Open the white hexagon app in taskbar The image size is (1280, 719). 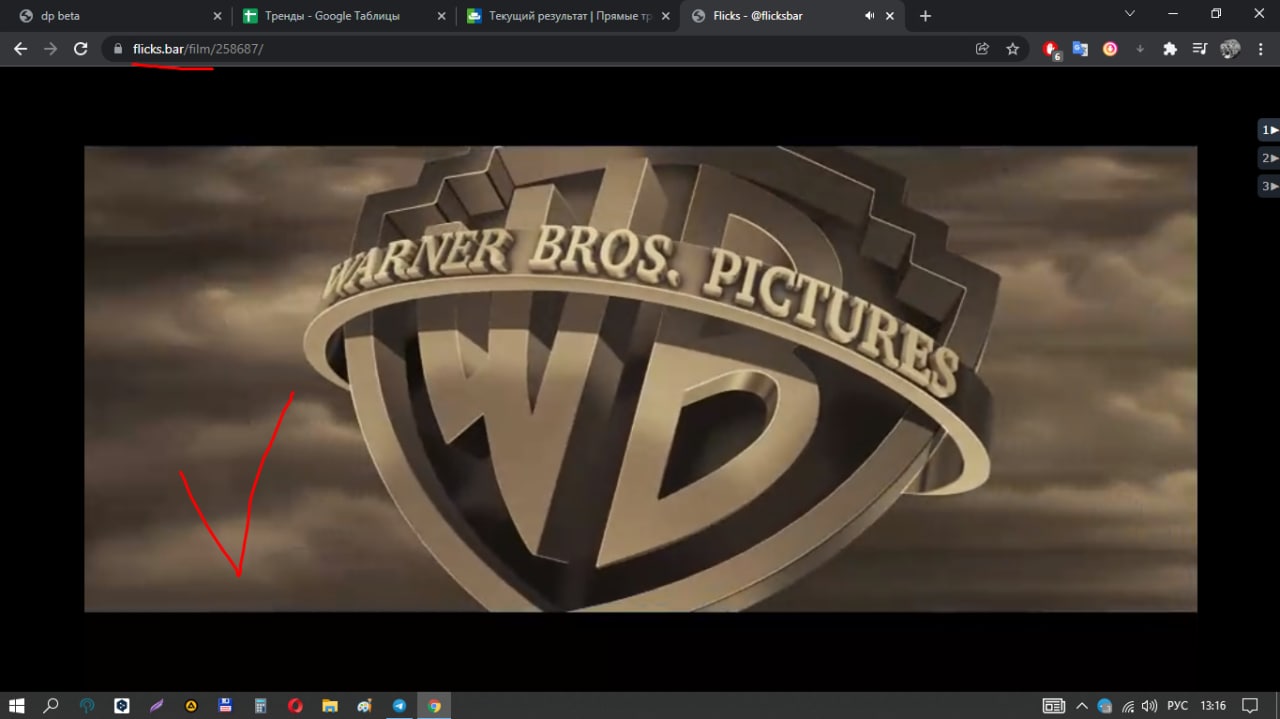click(122, 705)
